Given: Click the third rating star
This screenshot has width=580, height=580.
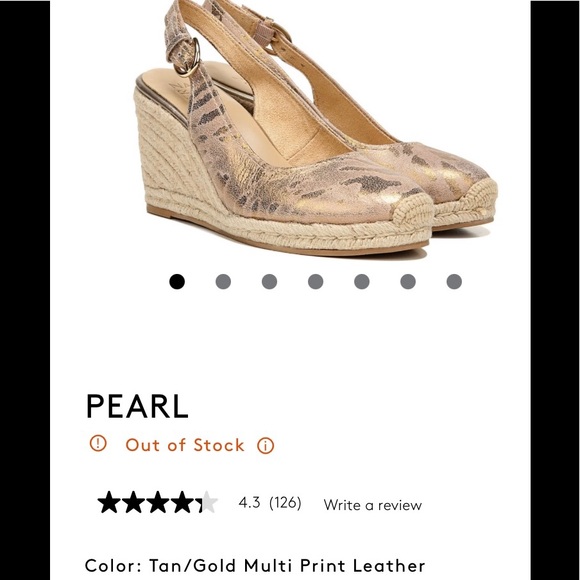Looking at the screenshot, I should tap(158, 502).
